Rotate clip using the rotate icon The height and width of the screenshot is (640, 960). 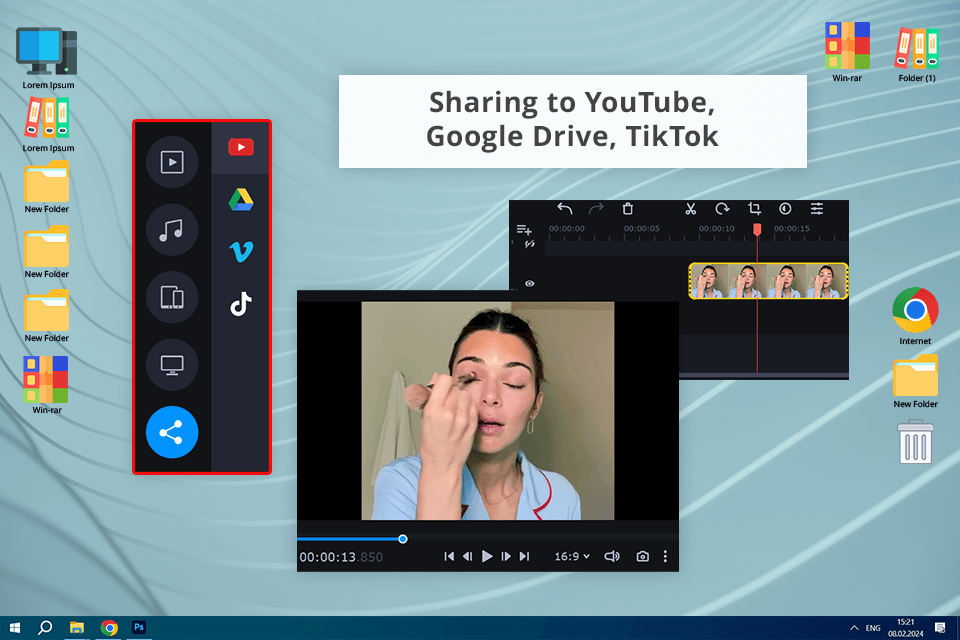coord(722,209)
